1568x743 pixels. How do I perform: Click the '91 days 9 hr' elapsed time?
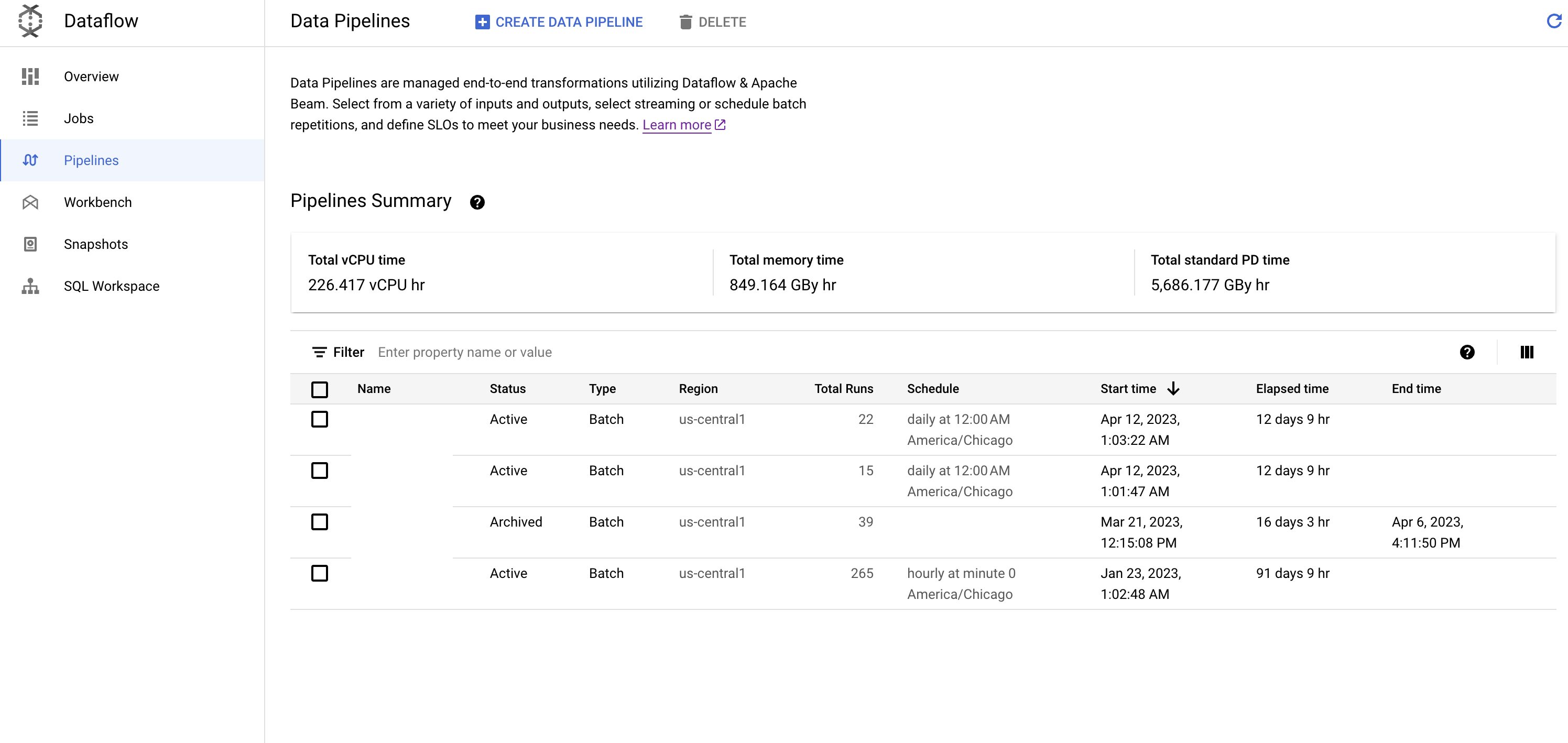click(1293, 573)
